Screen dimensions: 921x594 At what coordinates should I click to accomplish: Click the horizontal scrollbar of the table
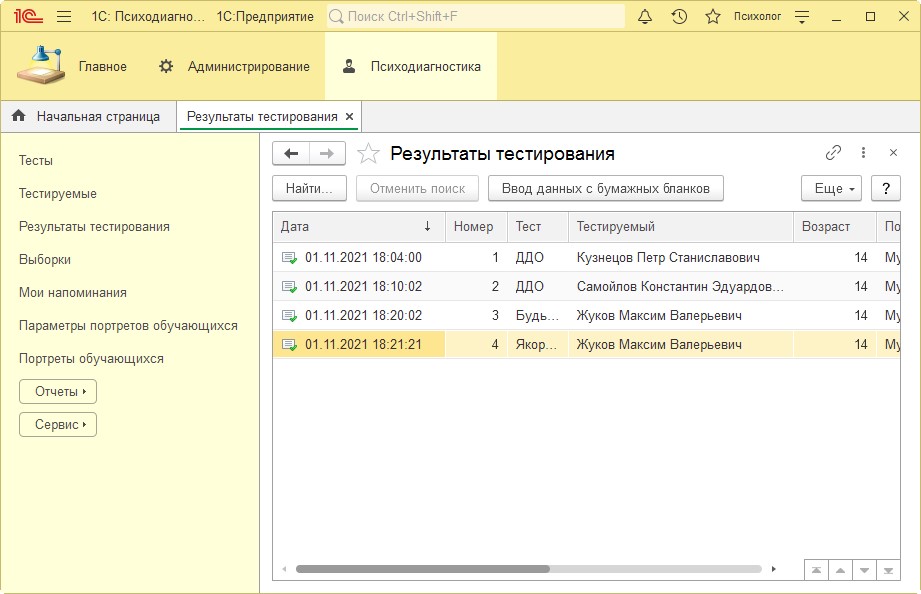pyautogui.click(x=422, y=569)
